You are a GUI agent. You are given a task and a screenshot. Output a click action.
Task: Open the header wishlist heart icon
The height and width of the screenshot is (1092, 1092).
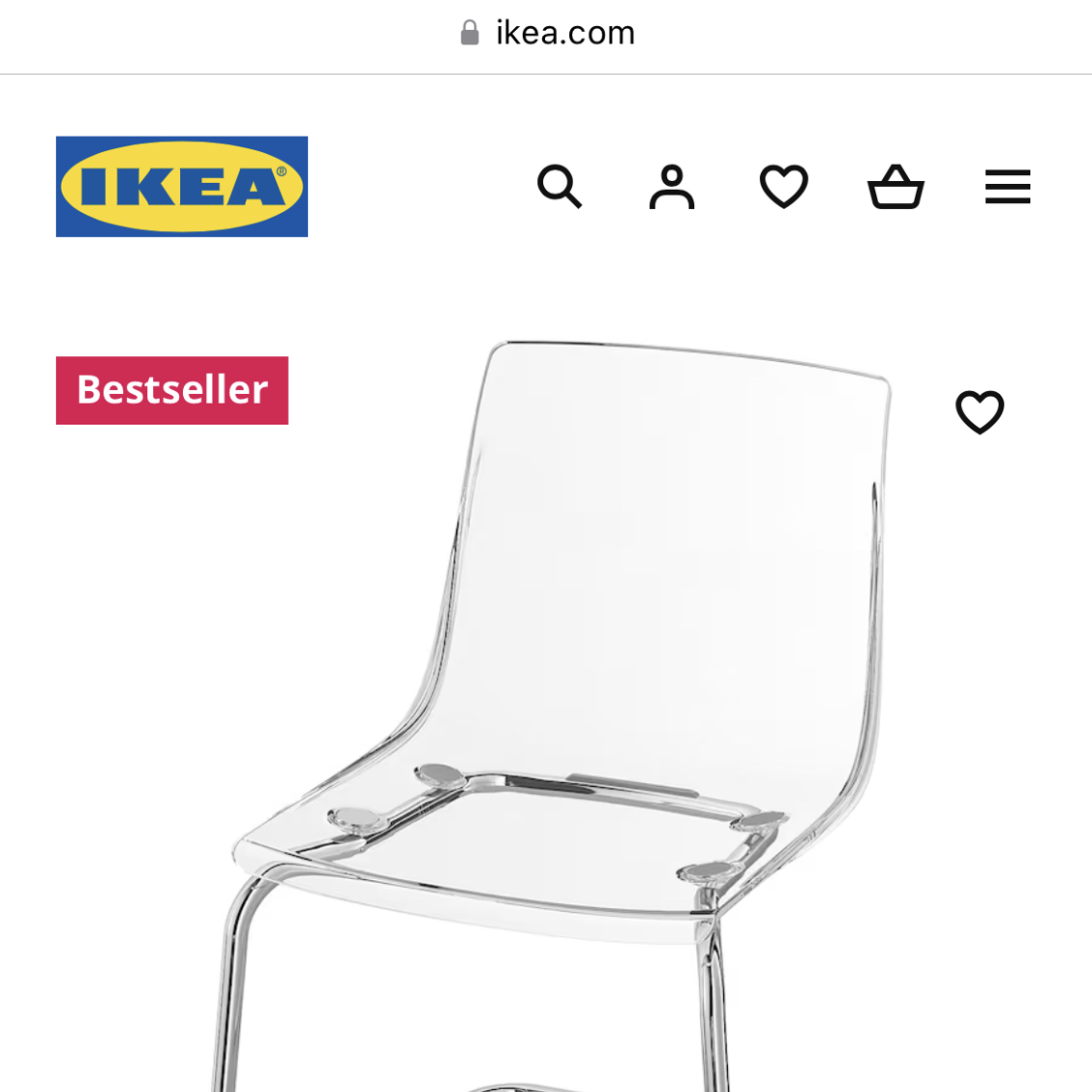pyautogui.click(x=783, y=187)
